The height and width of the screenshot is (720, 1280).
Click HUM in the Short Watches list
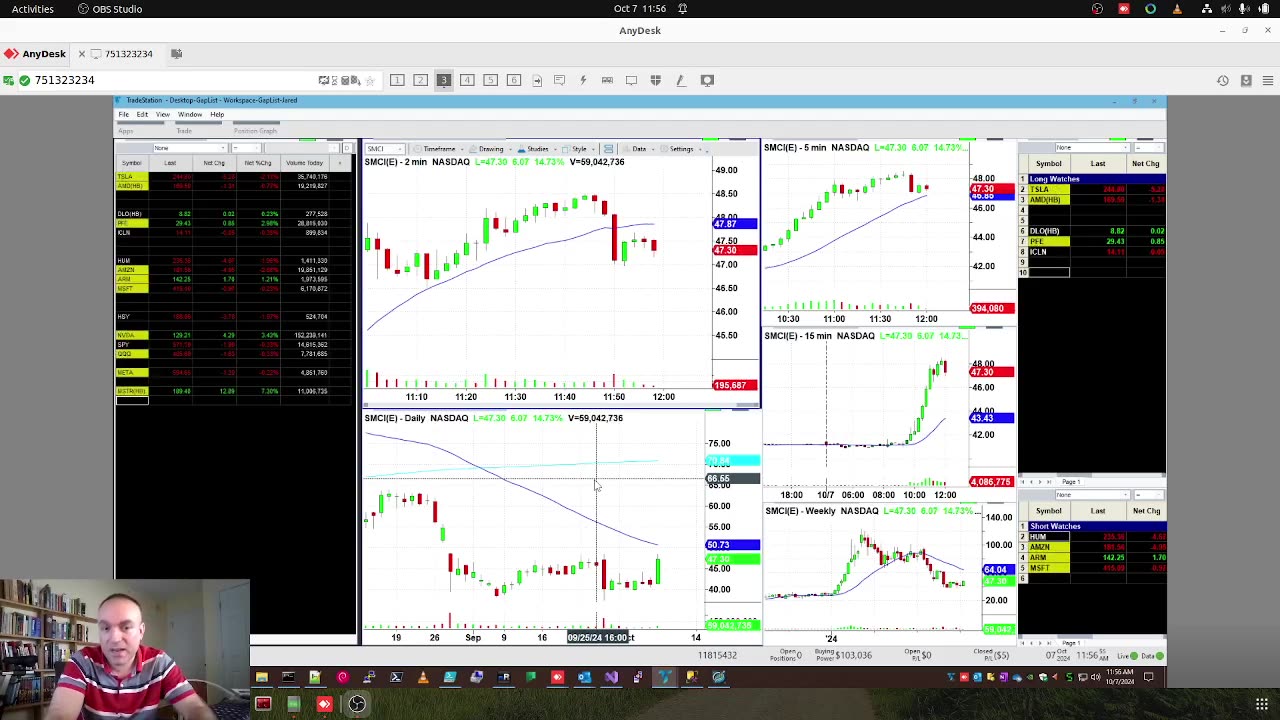(x=1049, y=537)
